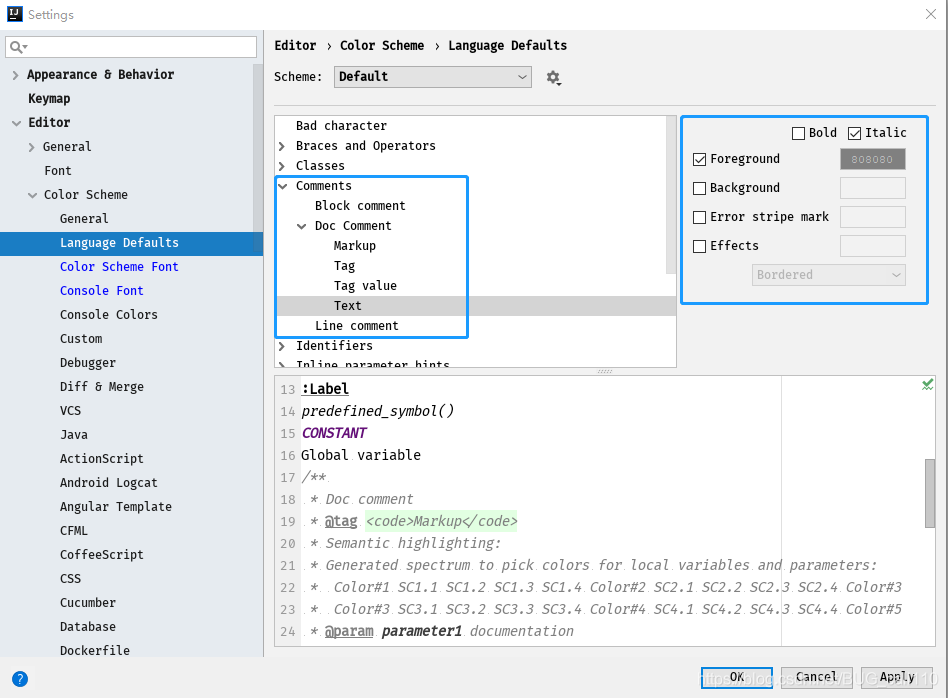Open the Bordered effects dropdown
This screenshot has height=698, width=948.
coord(828,273)
